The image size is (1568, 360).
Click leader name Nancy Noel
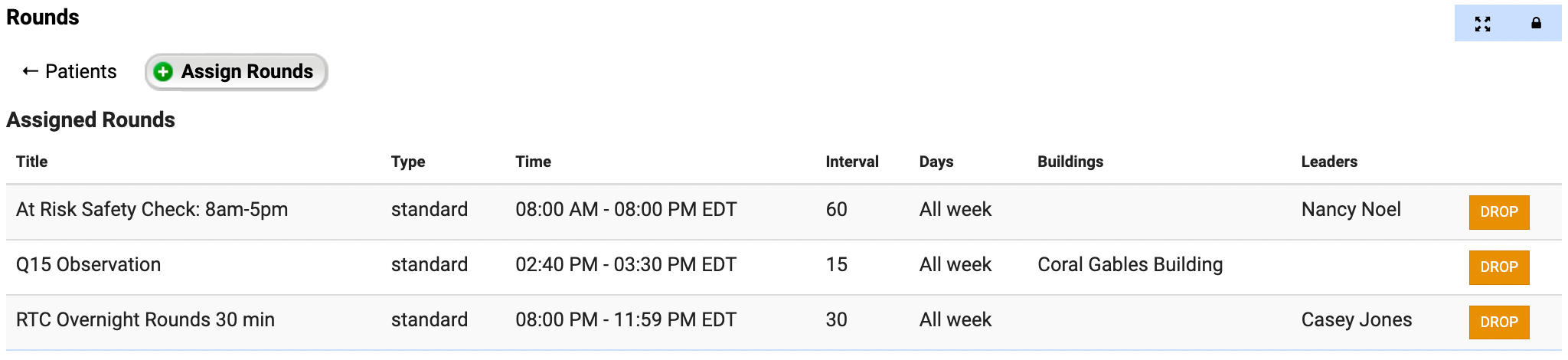(x=1351, y=210)
